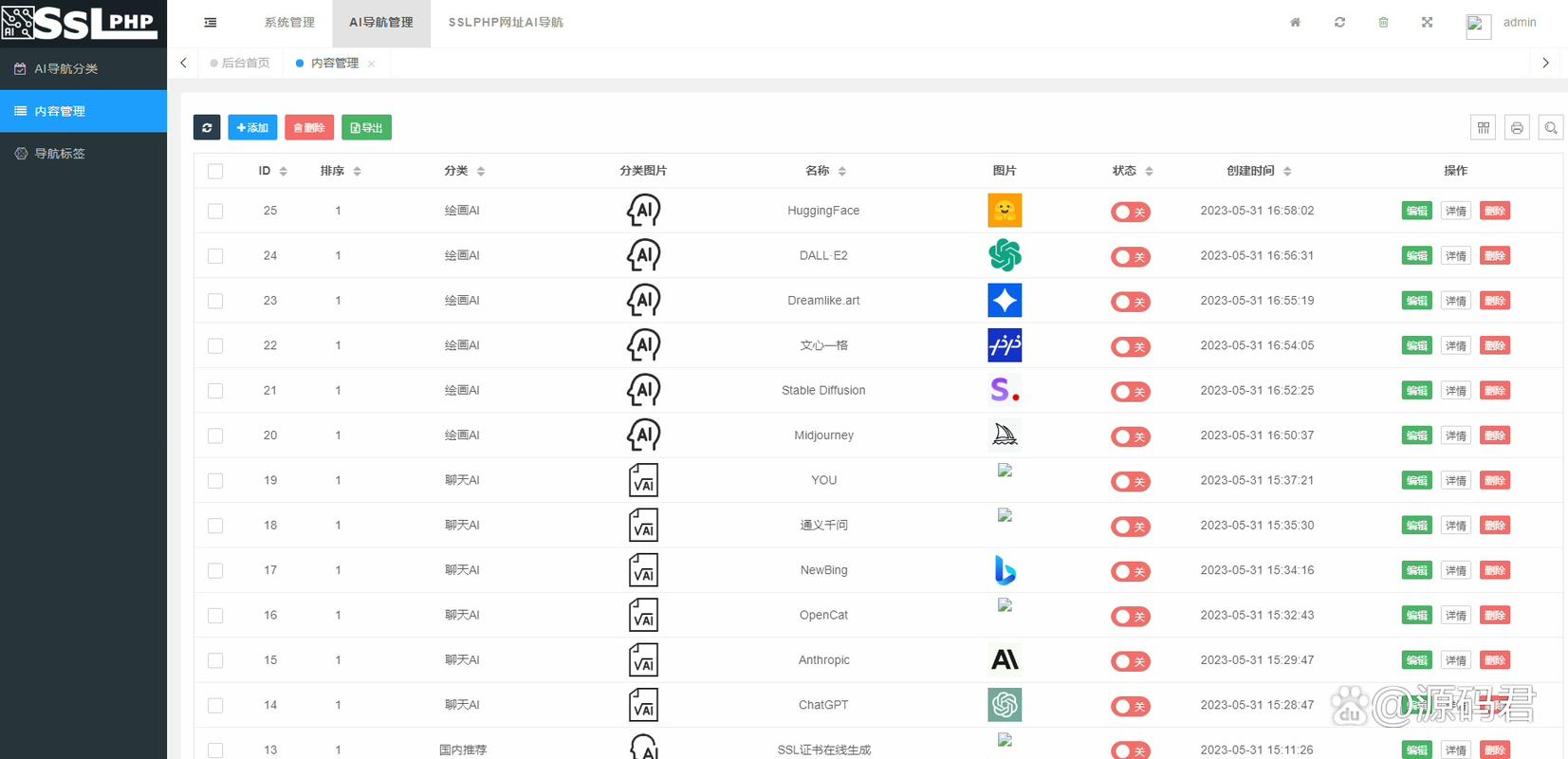Open the table search magnifier icon
The width and height of the screenshot is (1568, 759).
[1551, 127]
